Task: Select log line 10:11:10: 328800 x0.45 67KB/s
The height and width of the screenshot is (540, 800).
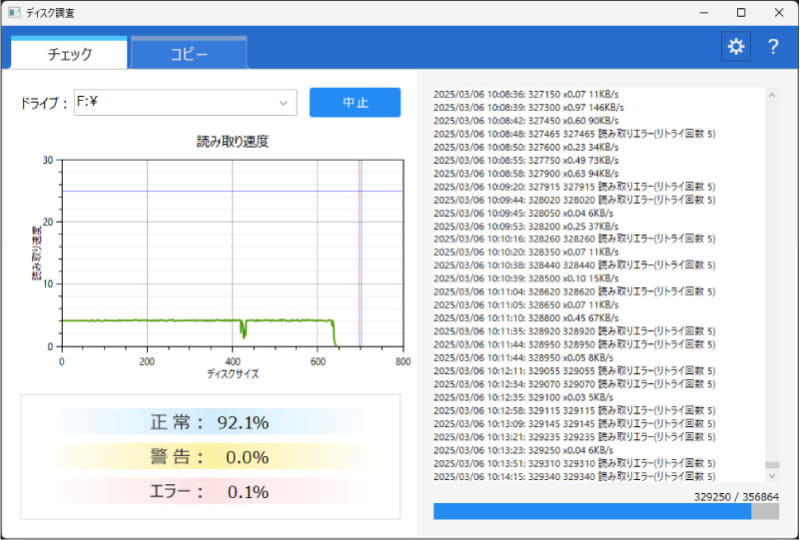Action: click(x=526, y=318)
